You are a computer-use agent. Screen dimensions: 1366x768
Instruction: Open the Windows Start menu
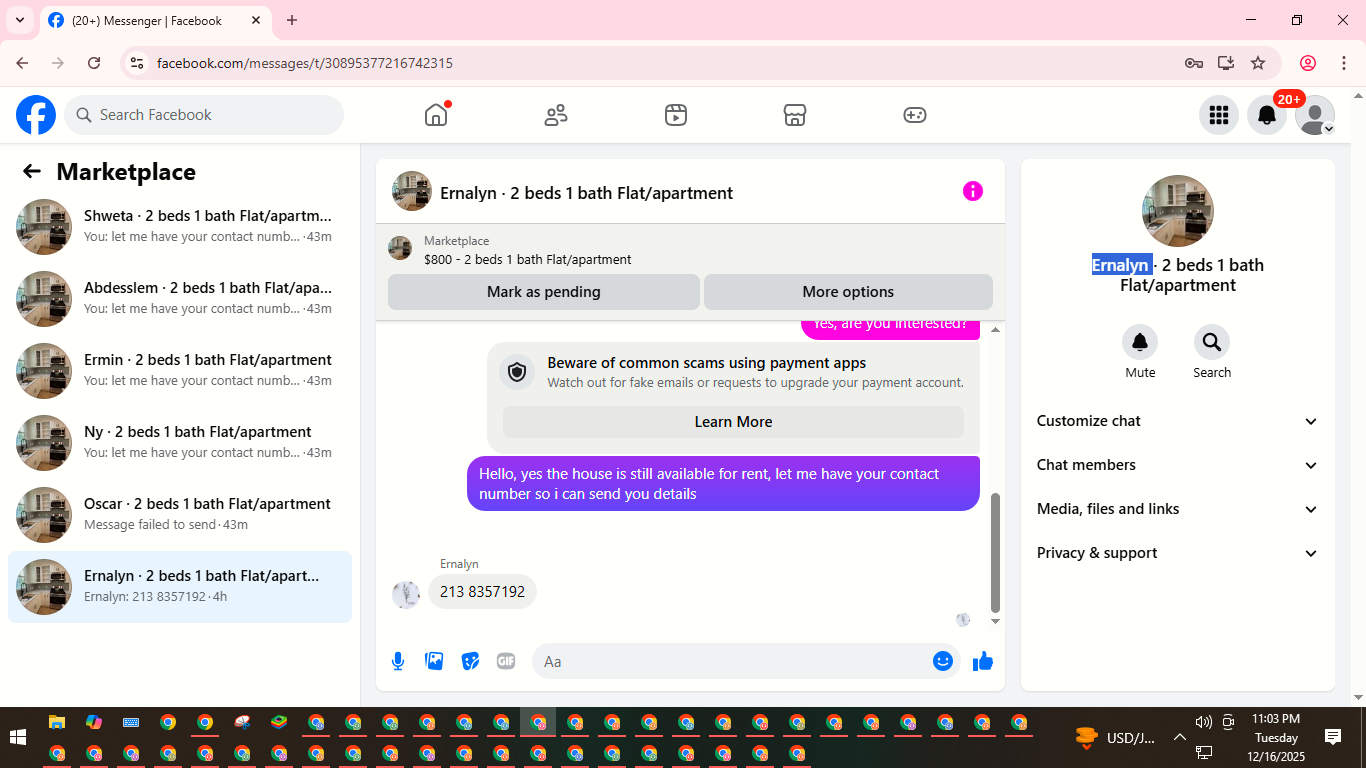coord(18,738)
